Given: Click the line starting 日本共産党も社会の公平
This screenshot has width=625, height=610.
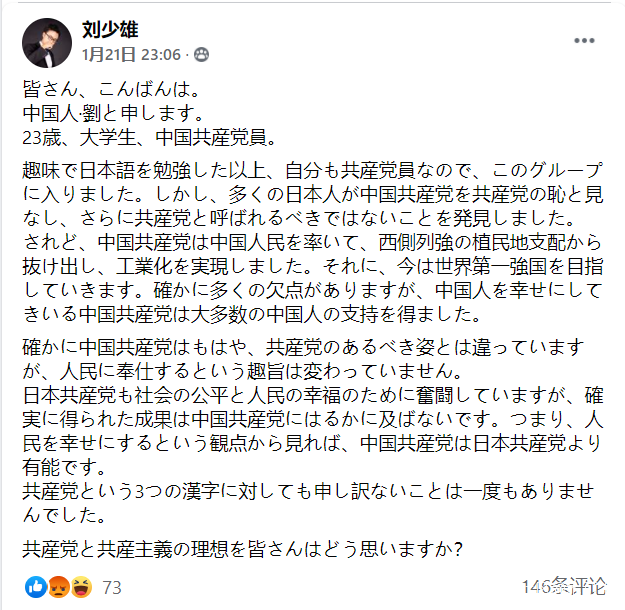Looking at the screenshot, I should (312, 392).
